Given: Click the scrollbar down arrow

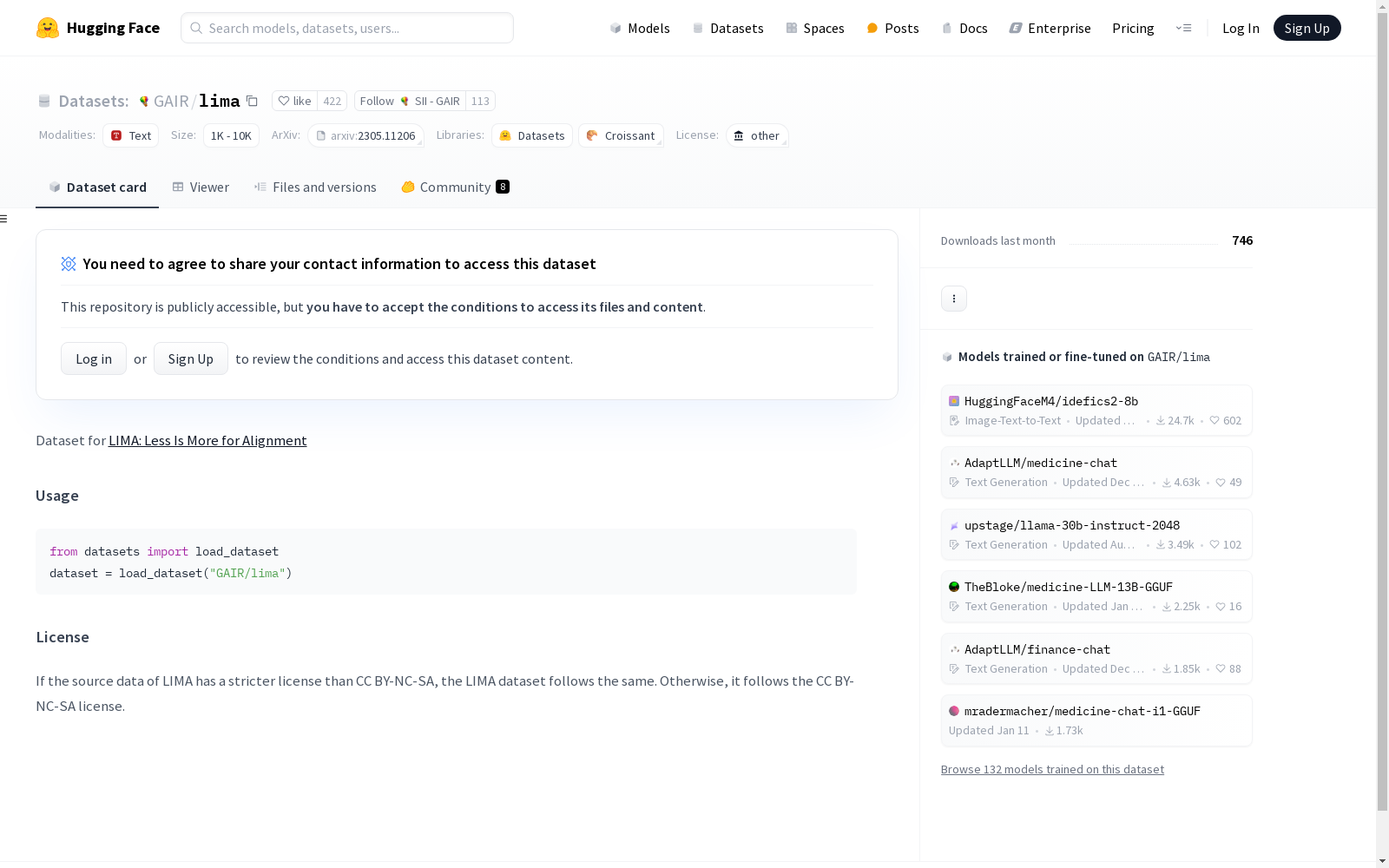Looking at the screenshot, I should point(1382,861).
